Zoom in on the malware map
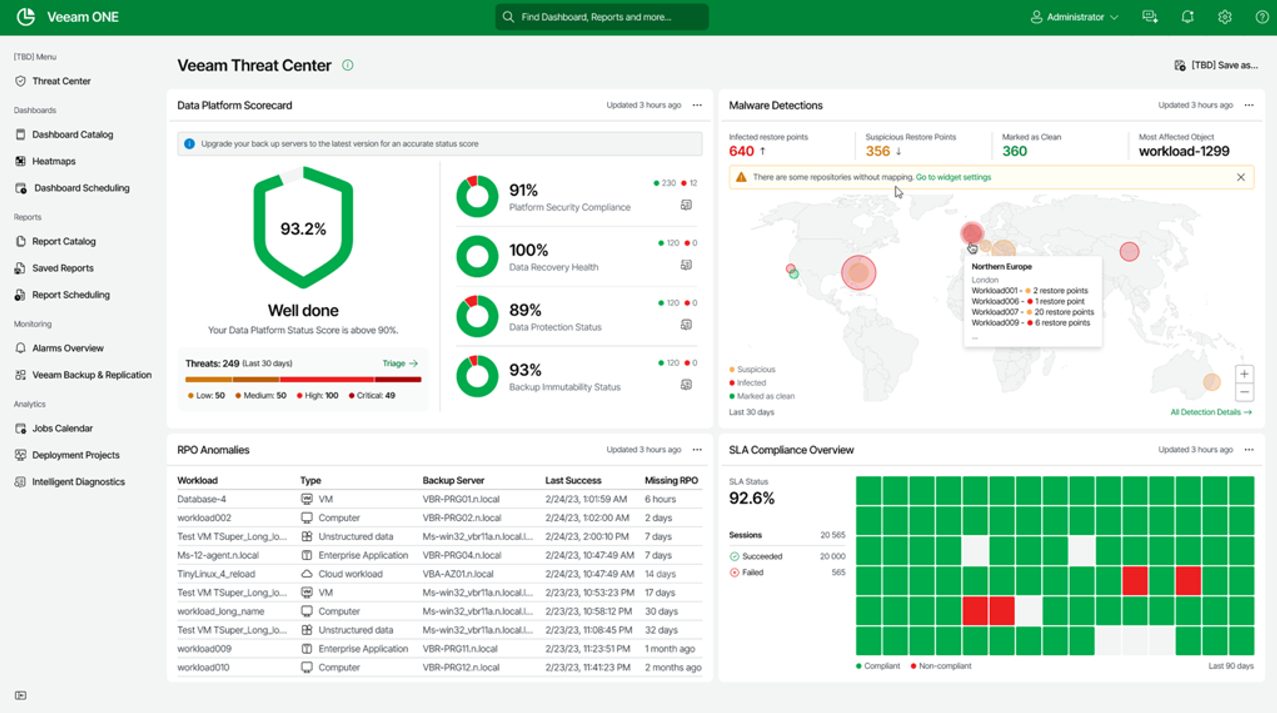The width and height of the screenshot is (1277, 713). 1244,374
